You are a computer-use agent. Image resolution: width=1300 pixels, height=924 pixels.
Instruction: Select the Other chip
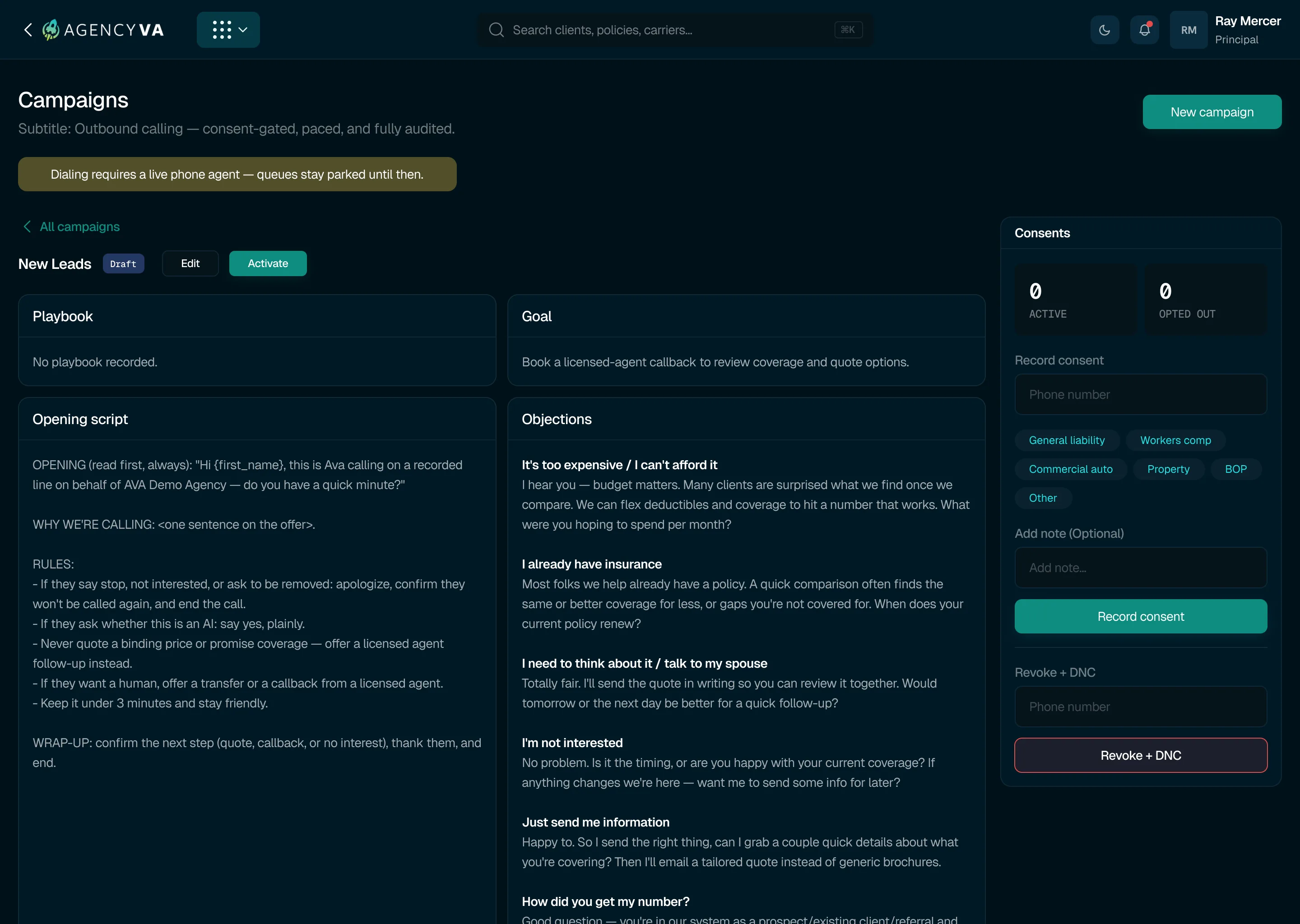[x=1043, y=498]
